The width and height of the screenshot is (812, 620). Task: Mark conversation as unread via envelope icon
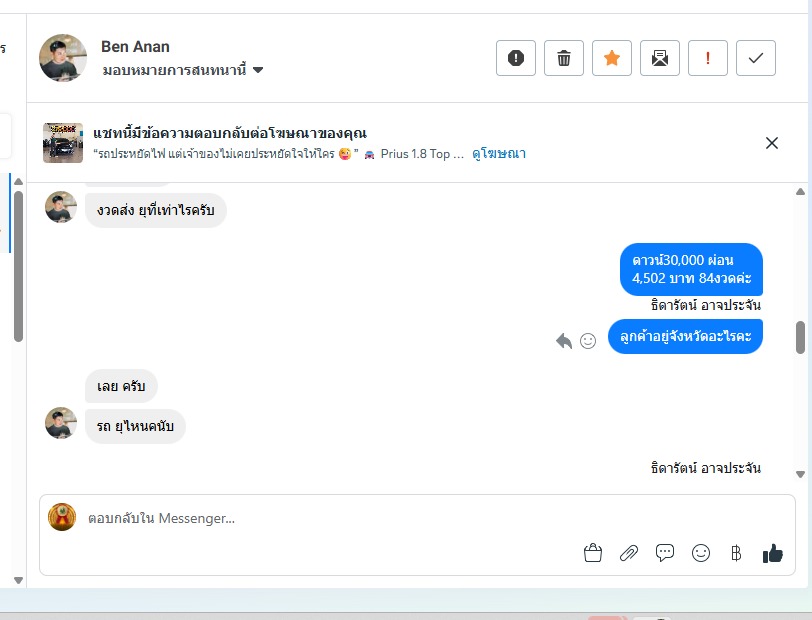pyautogui.click(x=660, y=58)
